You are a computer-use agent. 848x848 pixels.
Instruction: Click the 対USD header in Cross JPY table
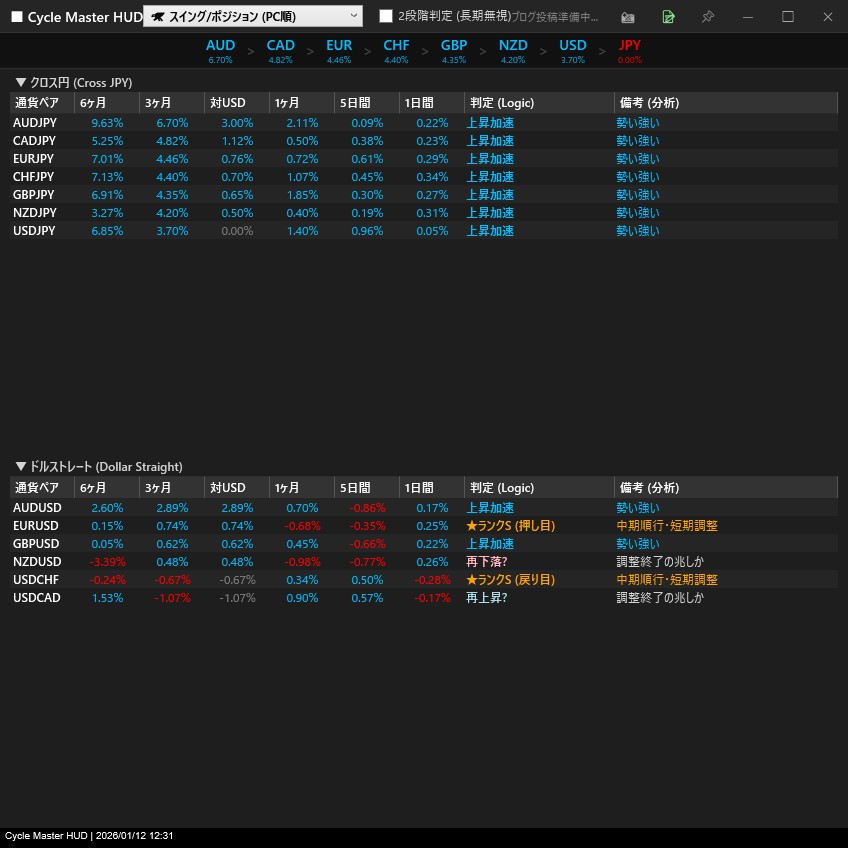click(227, 103)
